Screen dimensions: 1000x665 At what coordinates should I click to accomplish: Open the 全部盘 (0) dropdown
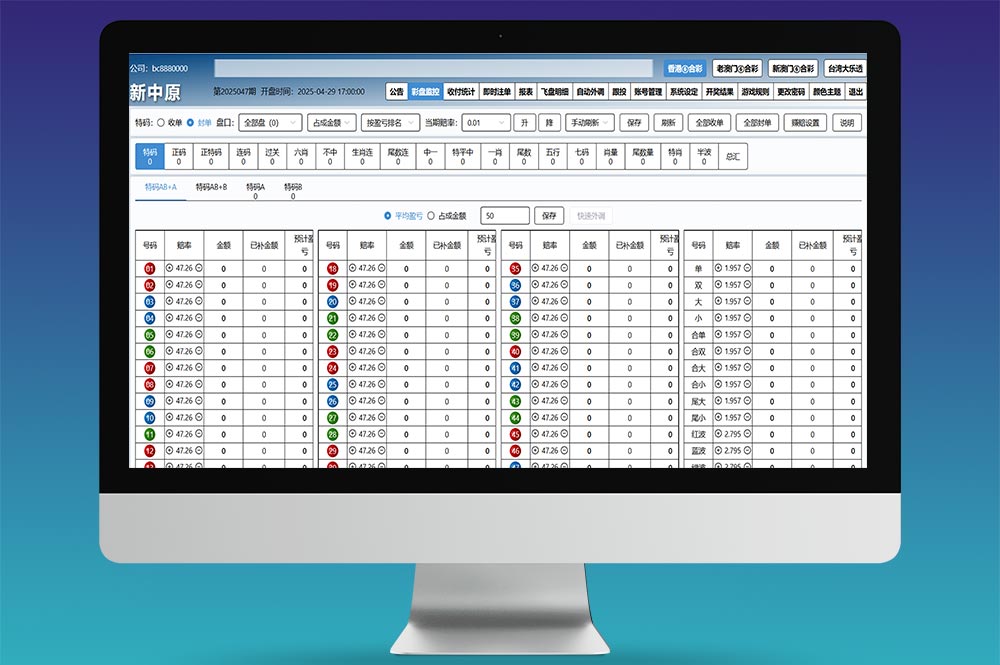tap(270, 123)
